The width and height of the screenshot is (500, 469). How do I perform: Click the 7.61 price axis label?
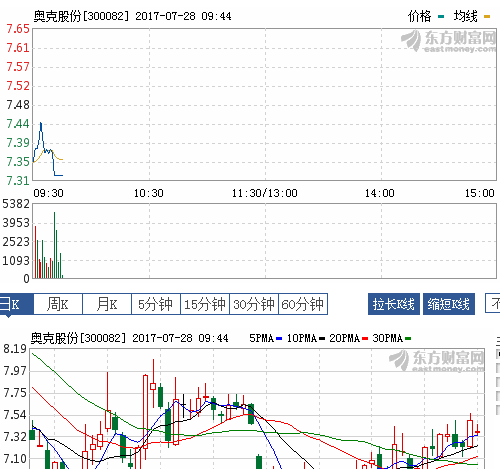pyautogui.click(x=18, y=48)
